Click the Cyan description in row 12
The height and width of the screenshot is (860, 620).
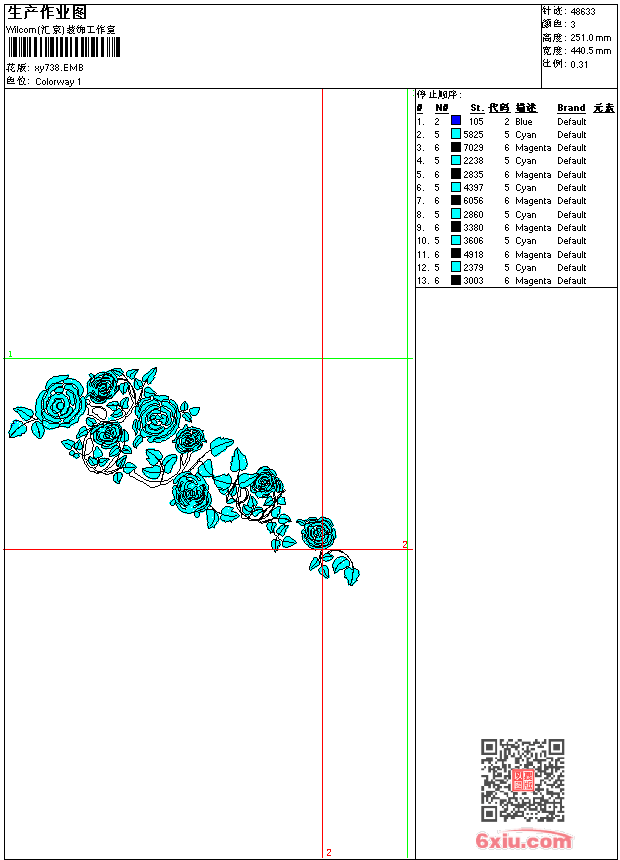pos(526,268)
